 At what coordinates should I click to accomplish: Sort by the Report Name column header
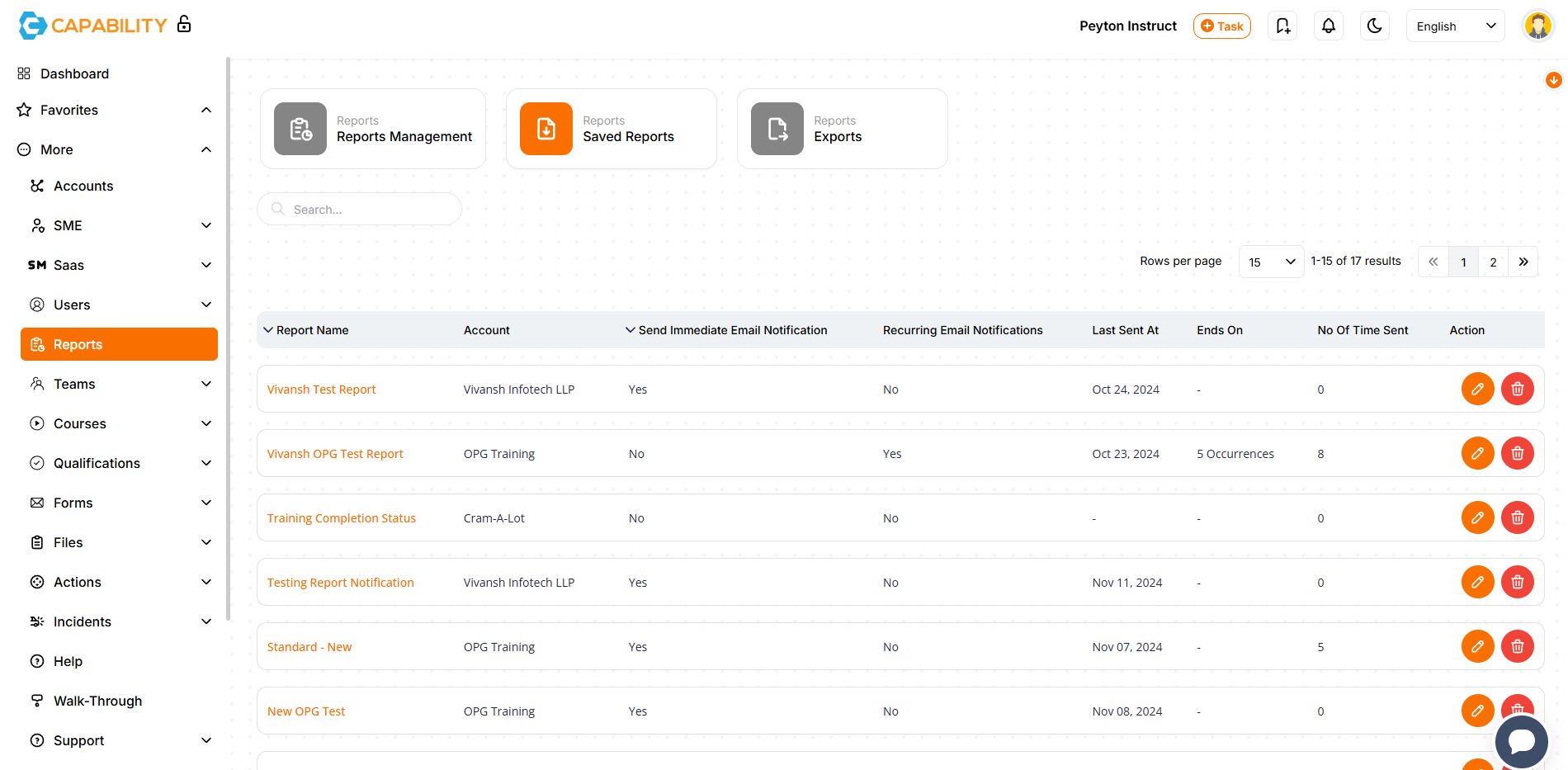(x=312, y=330)
